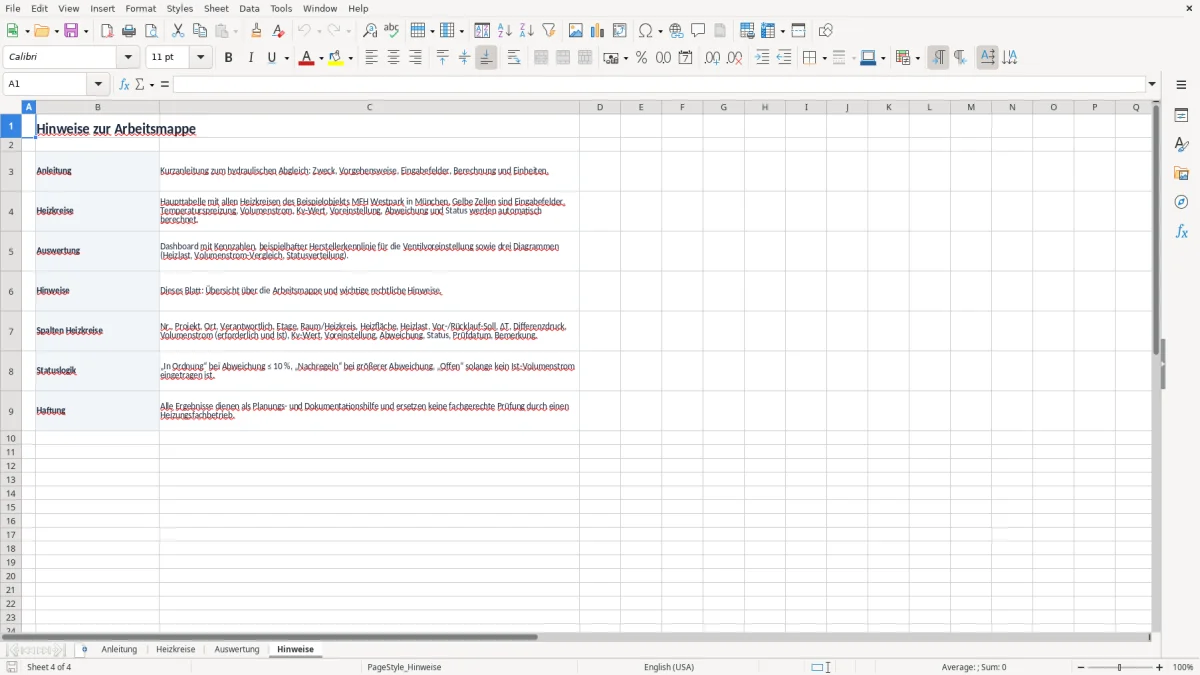Image resolution: width=1200 pixels, height=675 pixels.
Task: Increase indent
Action: tap(762, 58)
